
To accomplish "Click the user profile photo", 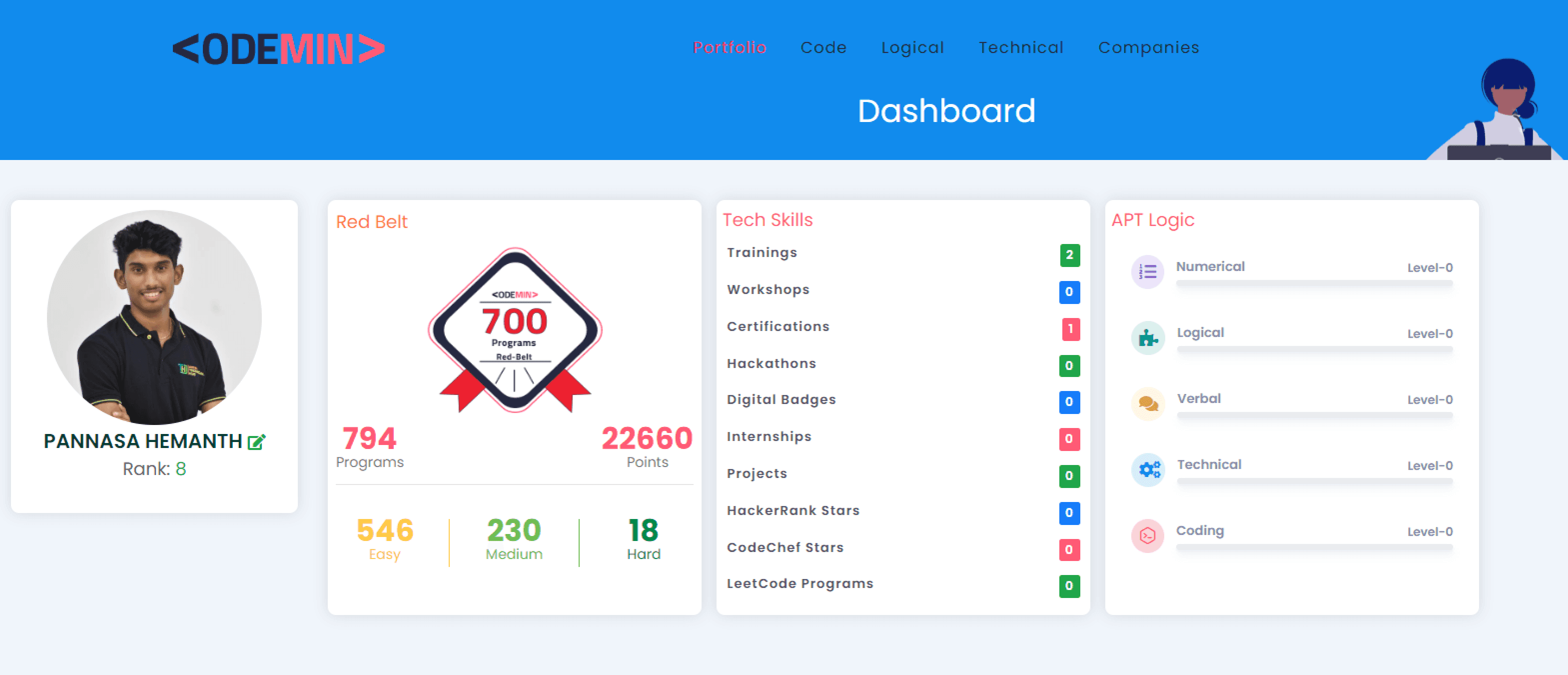I will point(154,317).
